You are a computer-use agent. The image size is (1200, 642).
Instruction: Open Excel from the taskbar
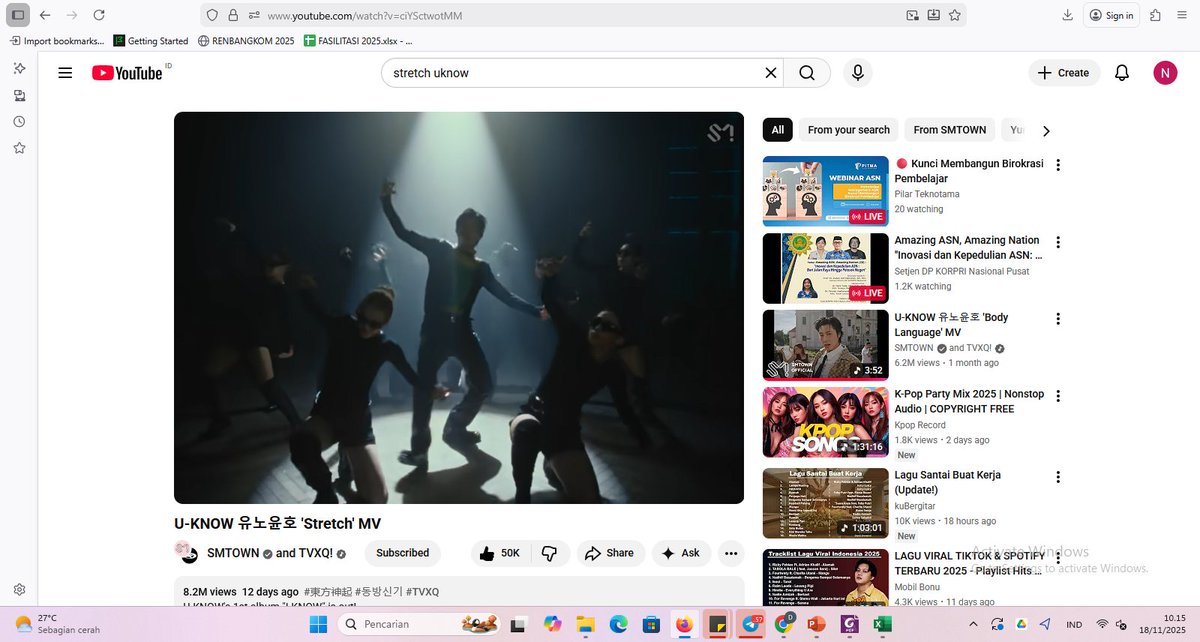tap(881, 624)
